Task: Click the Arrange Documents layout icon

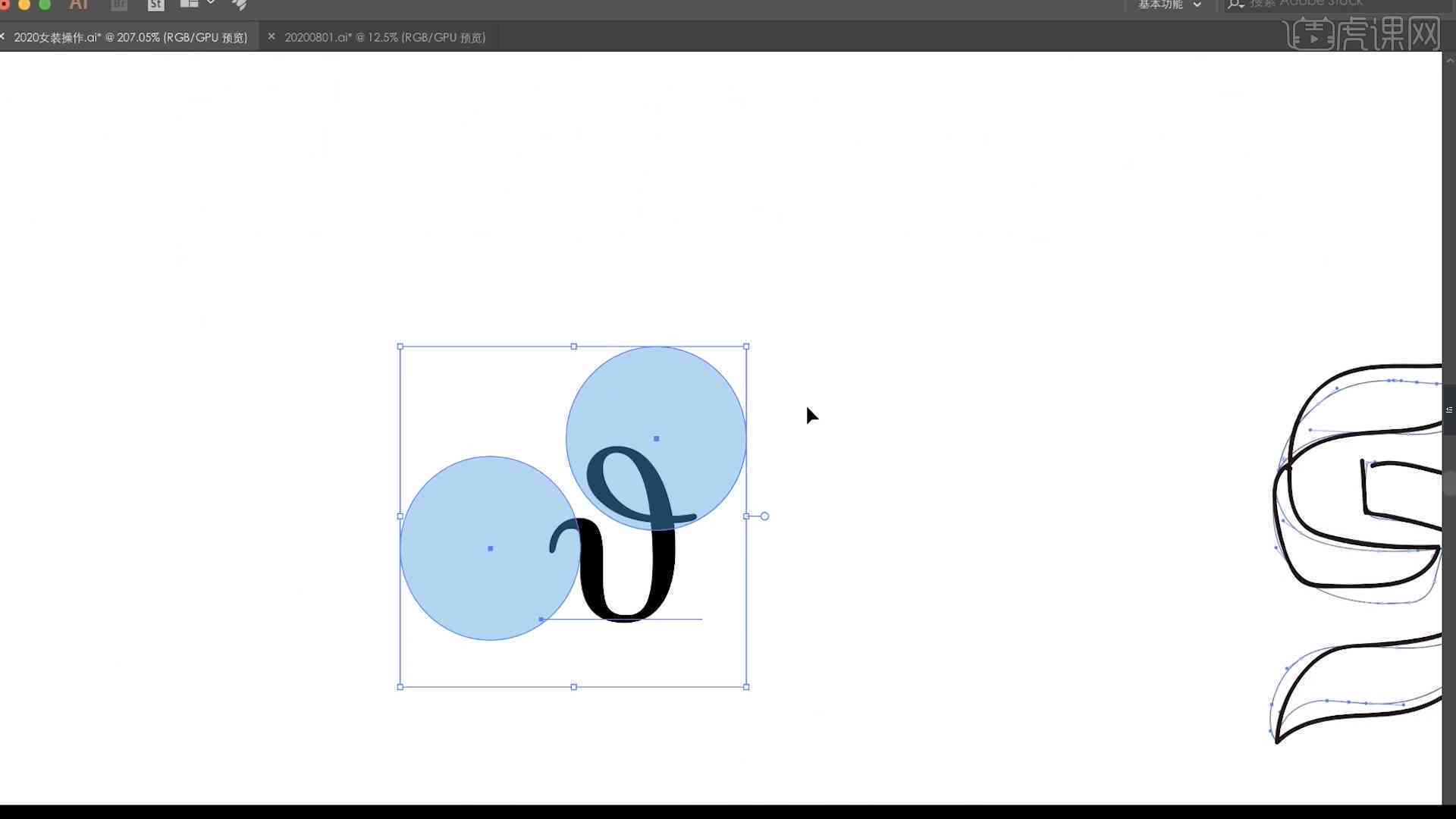Action: [189, 4]
